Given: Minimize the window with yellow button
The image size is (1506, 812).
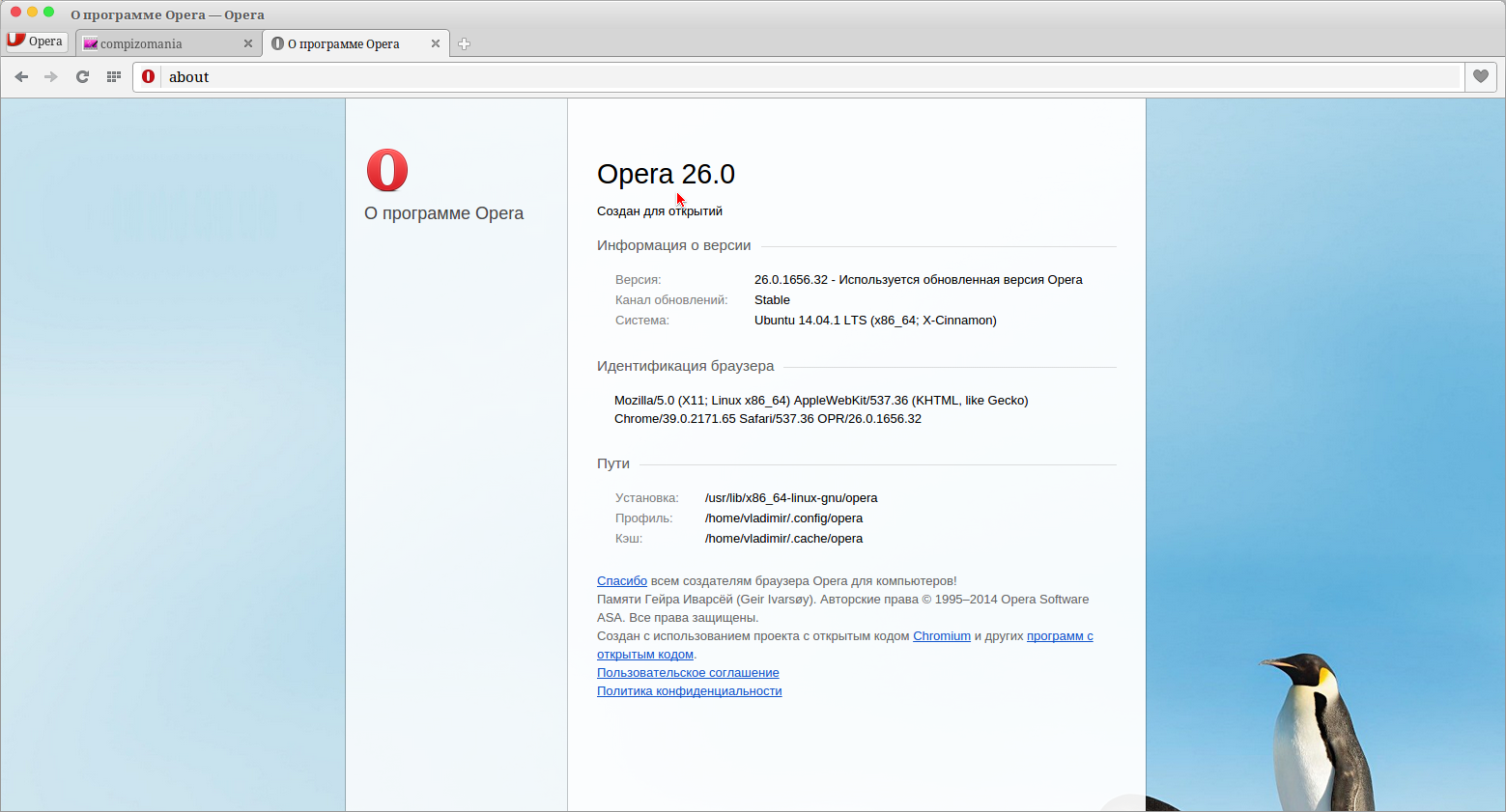Looking at the screenshot, I should coord(32,13).
